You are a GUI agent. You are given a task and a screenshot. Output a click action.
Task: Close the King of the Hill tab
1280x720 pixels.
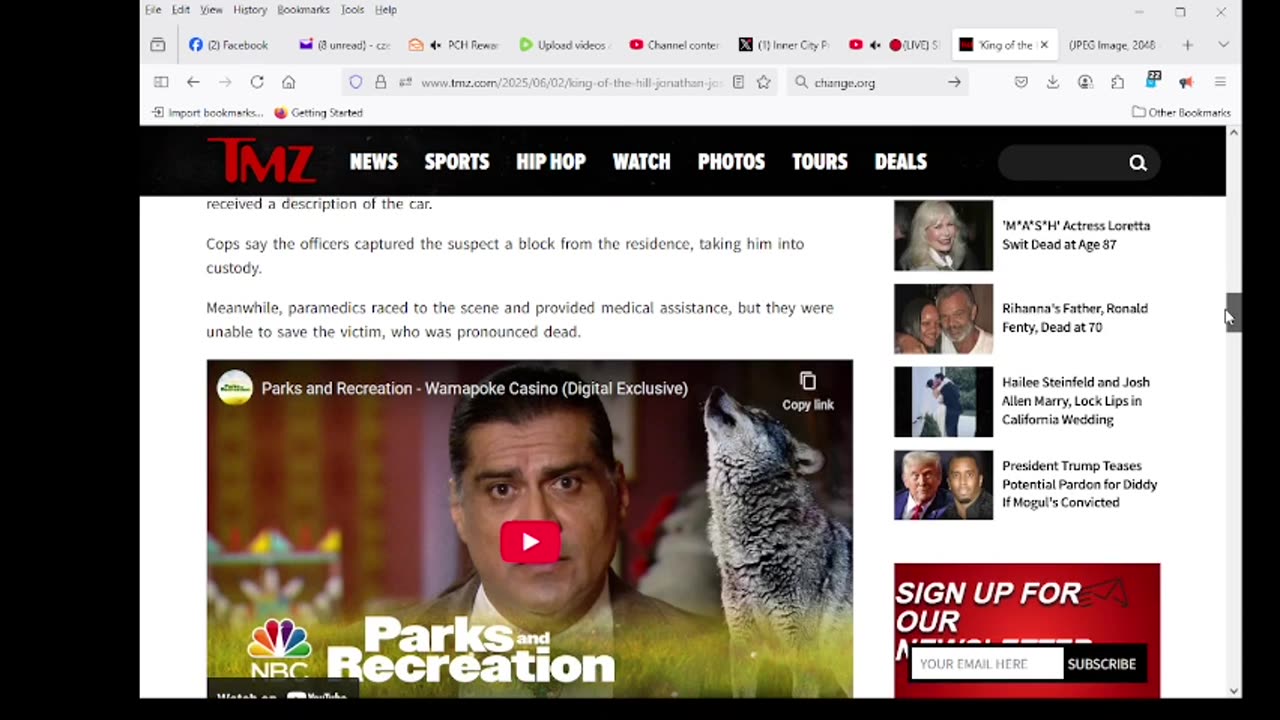[1044, 45]
